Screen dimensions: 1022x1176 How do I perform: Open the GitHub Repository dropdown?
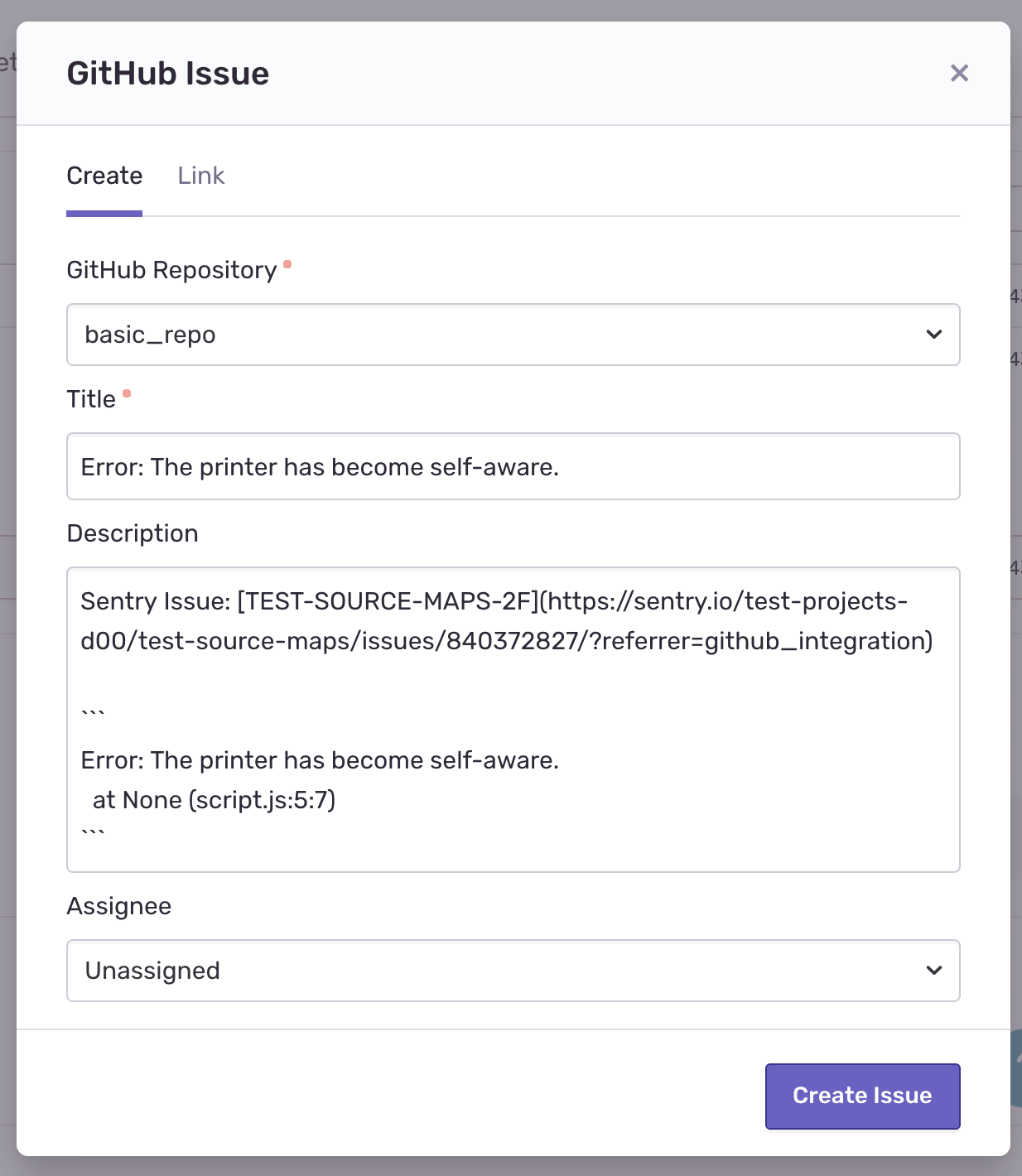tap(513, 335)
